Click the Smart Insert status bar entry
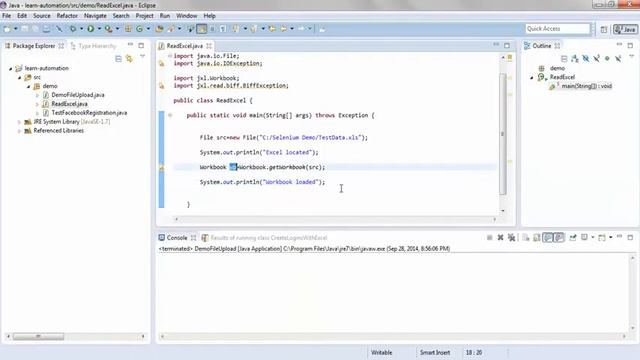Image resolution: width=640 pixels, height=360 pixels. pos(435,352)
